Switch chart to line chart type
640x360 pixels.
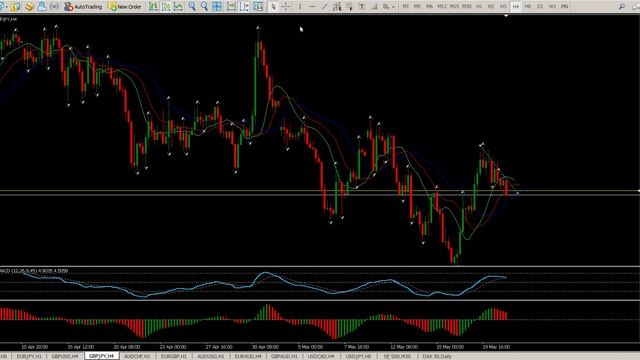(x=178, y=7)
